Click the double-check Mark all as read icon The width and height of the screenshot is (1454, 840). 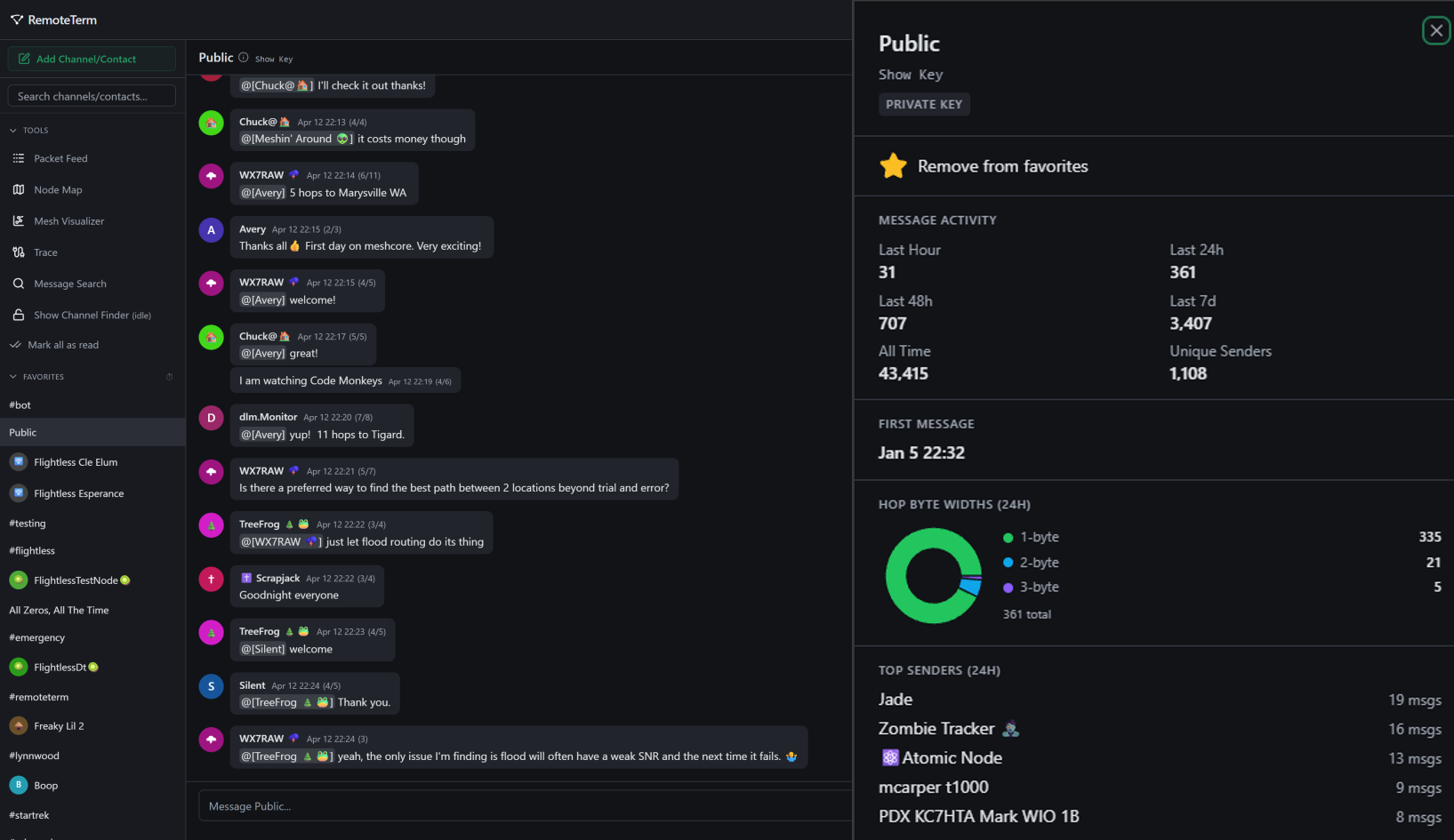click(x=15, y=345)
